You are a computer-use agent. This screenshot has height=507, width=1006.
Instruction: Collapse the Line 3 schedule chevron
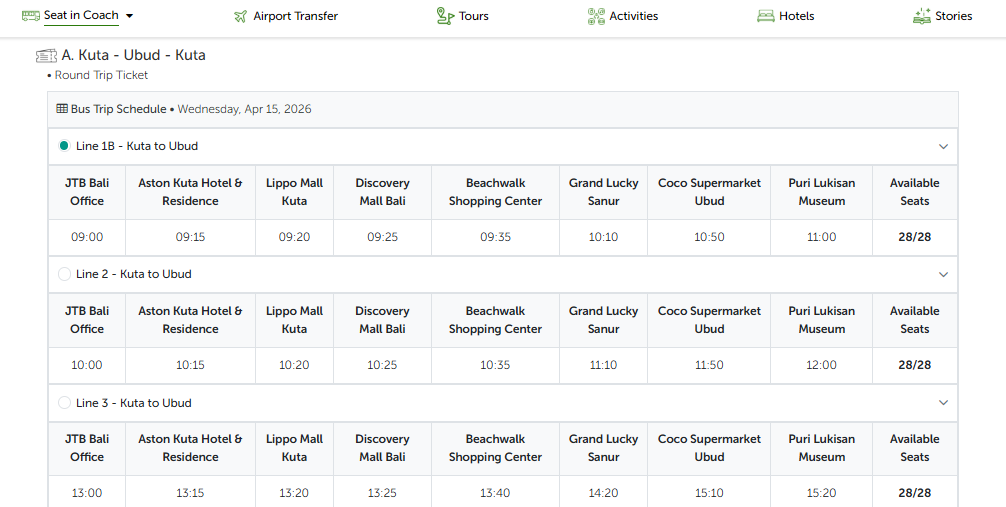(x=943, y=403)
